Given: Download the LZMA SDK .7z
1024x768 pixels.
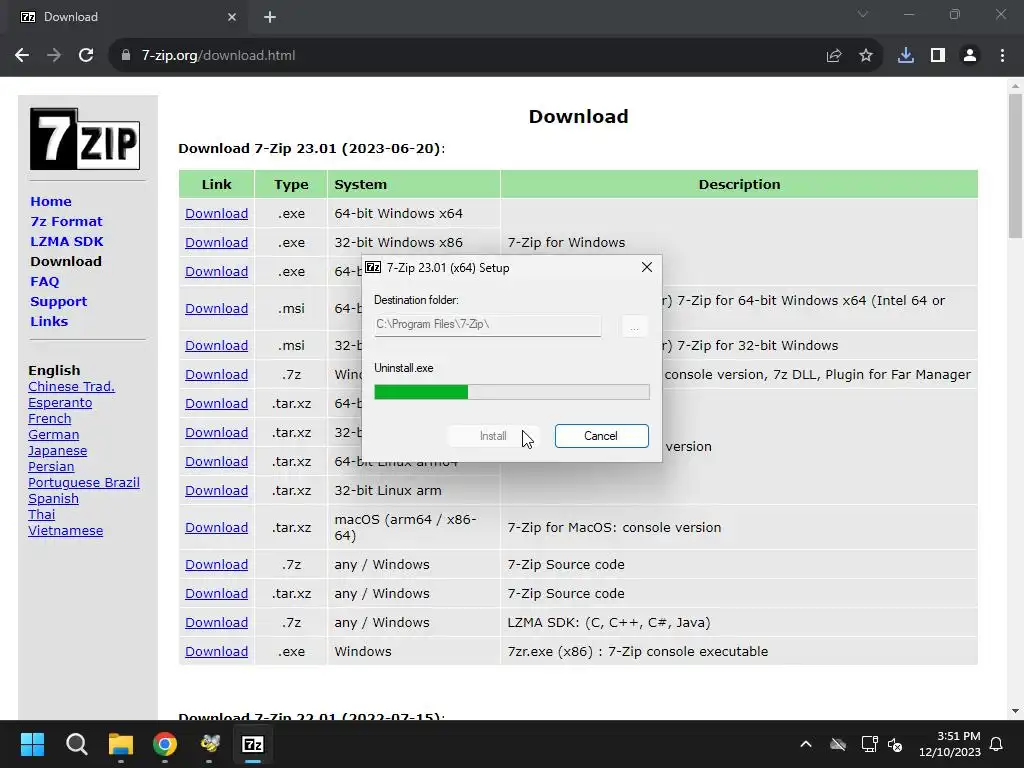Looking at the screenshot, I should [216, 622].
